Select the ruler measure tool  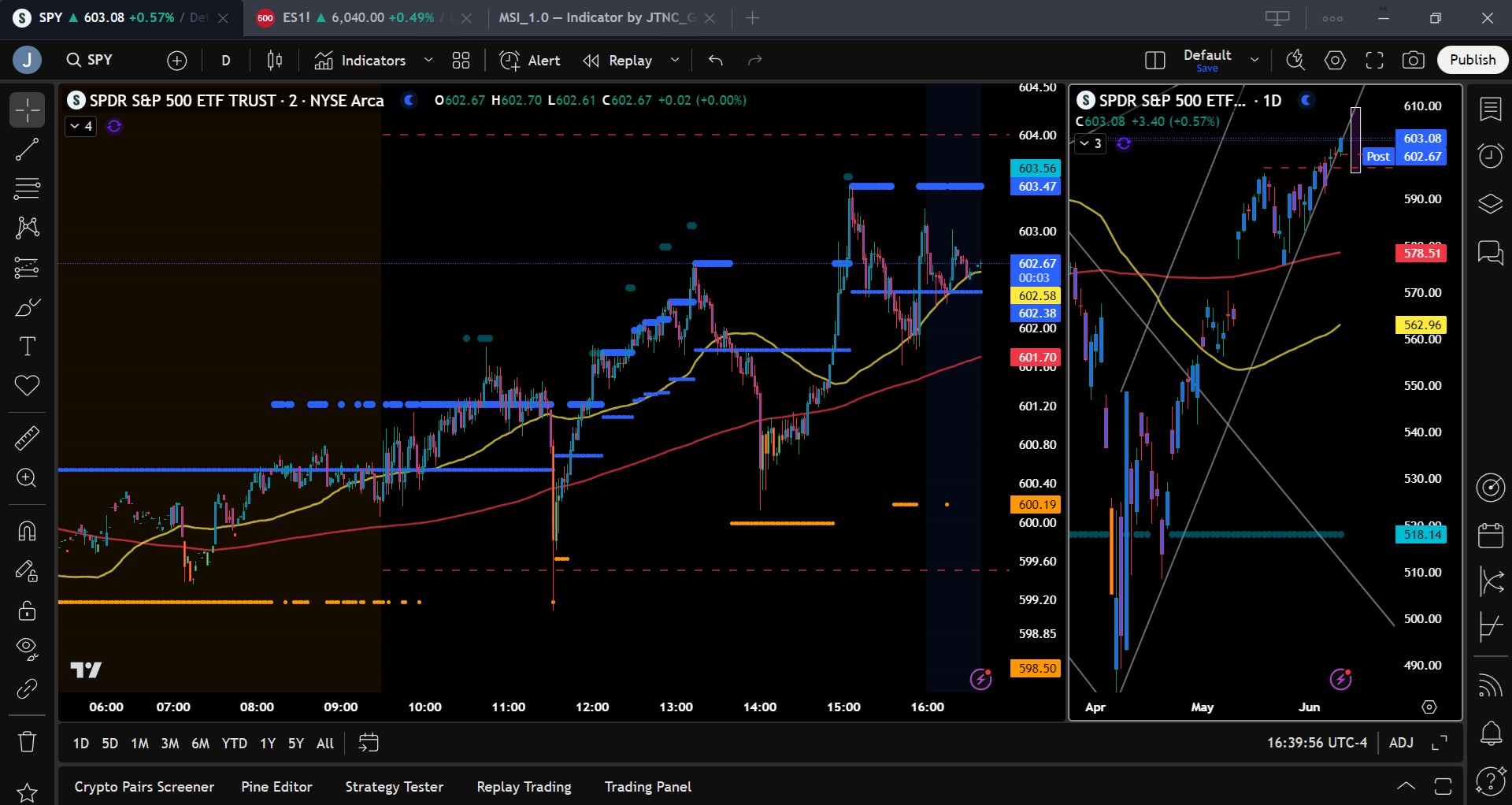(x=27, y=438)
